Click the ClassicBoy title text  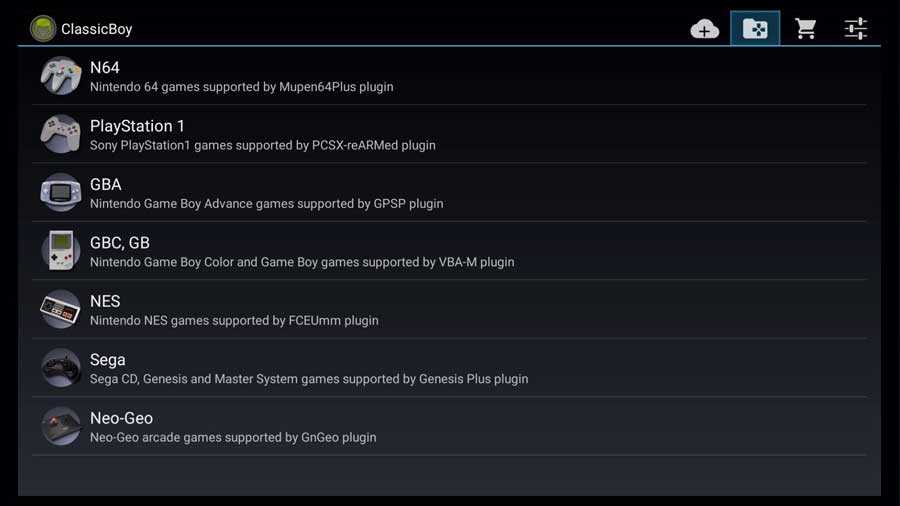97,29
